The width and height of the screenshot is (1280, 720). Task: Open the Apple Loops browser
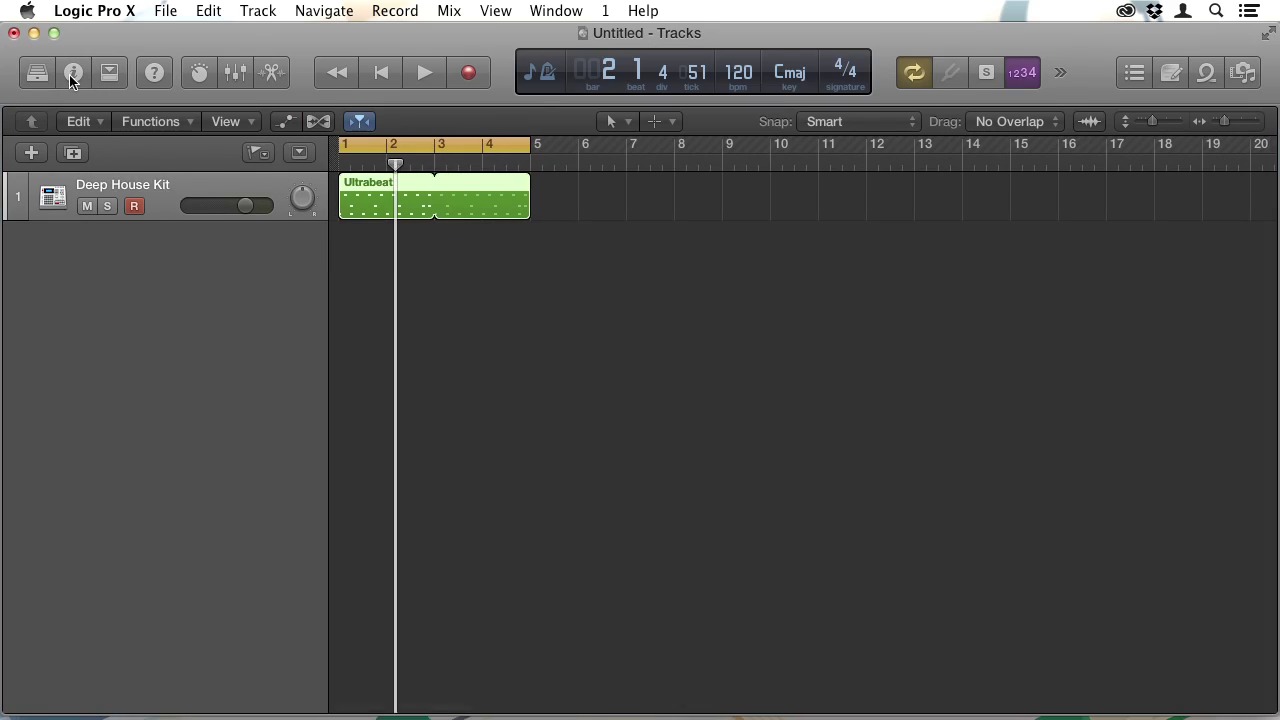pos(1206,73)
